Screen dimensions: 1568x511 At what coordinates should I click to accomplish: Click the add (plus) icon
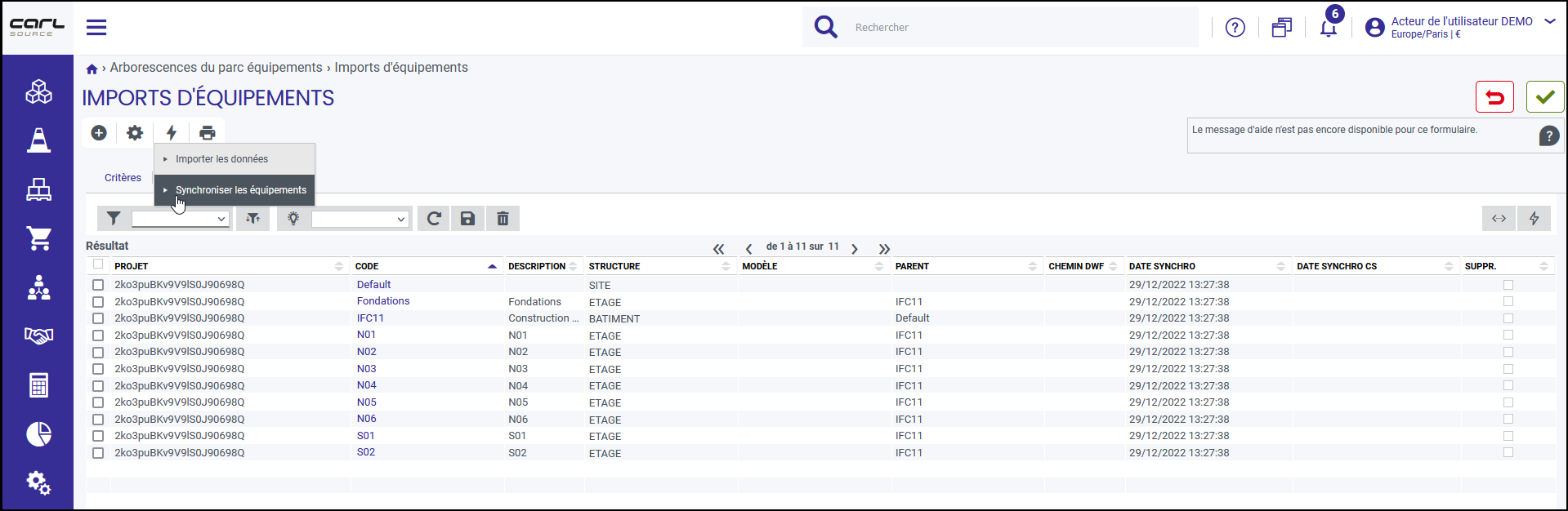click(x=99, y=133)
